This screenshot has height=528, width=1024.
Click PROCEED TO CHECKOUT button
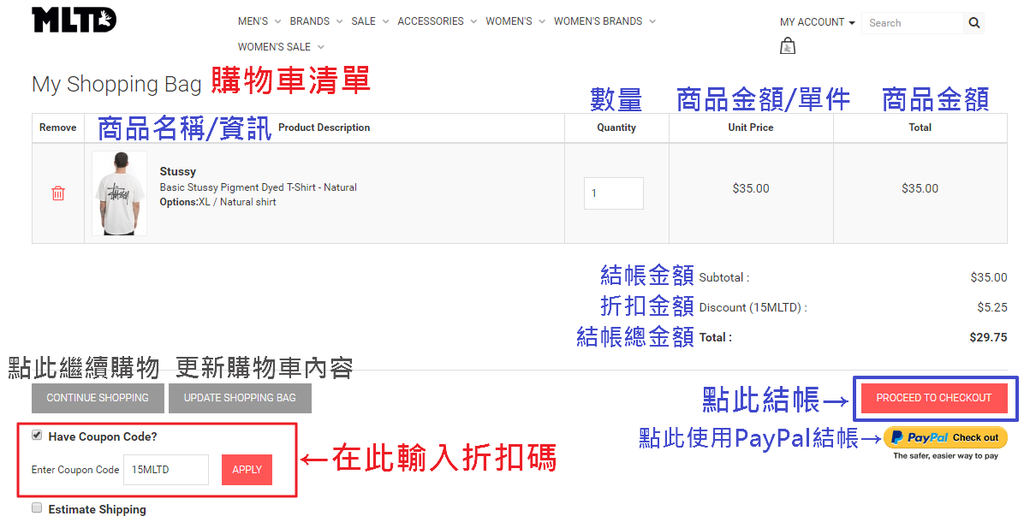coord(934,398)
